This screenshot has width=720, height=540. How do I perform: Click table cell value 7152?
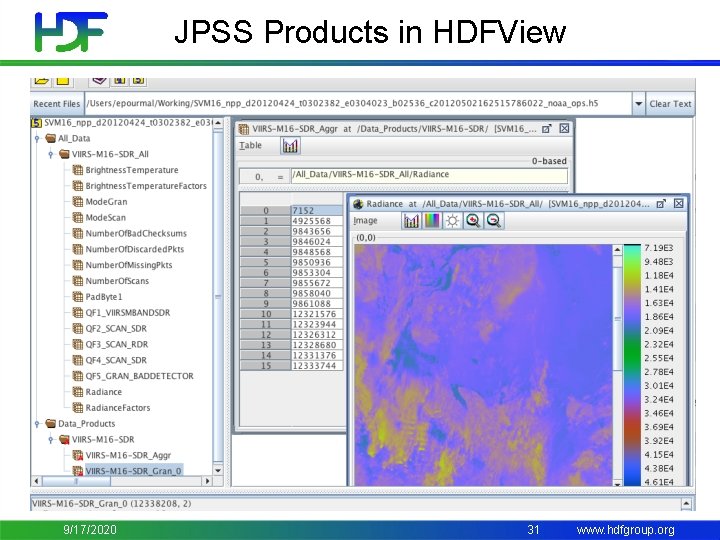317,210
